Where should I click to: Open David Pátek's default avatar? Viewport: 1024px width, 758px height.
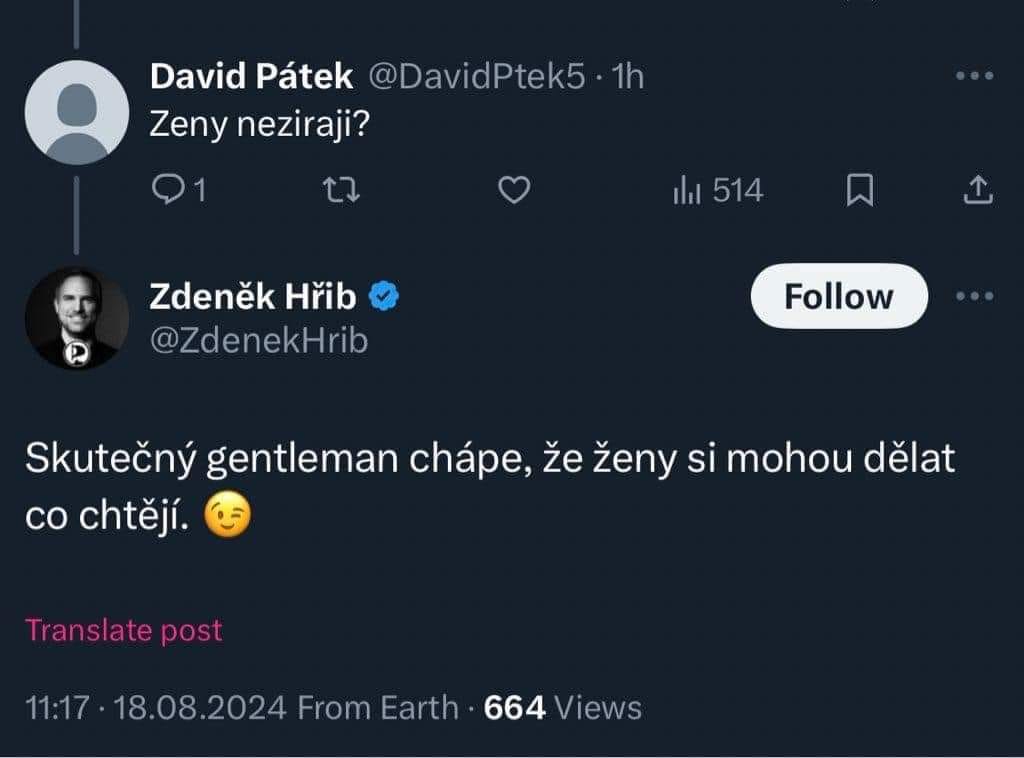76,112
